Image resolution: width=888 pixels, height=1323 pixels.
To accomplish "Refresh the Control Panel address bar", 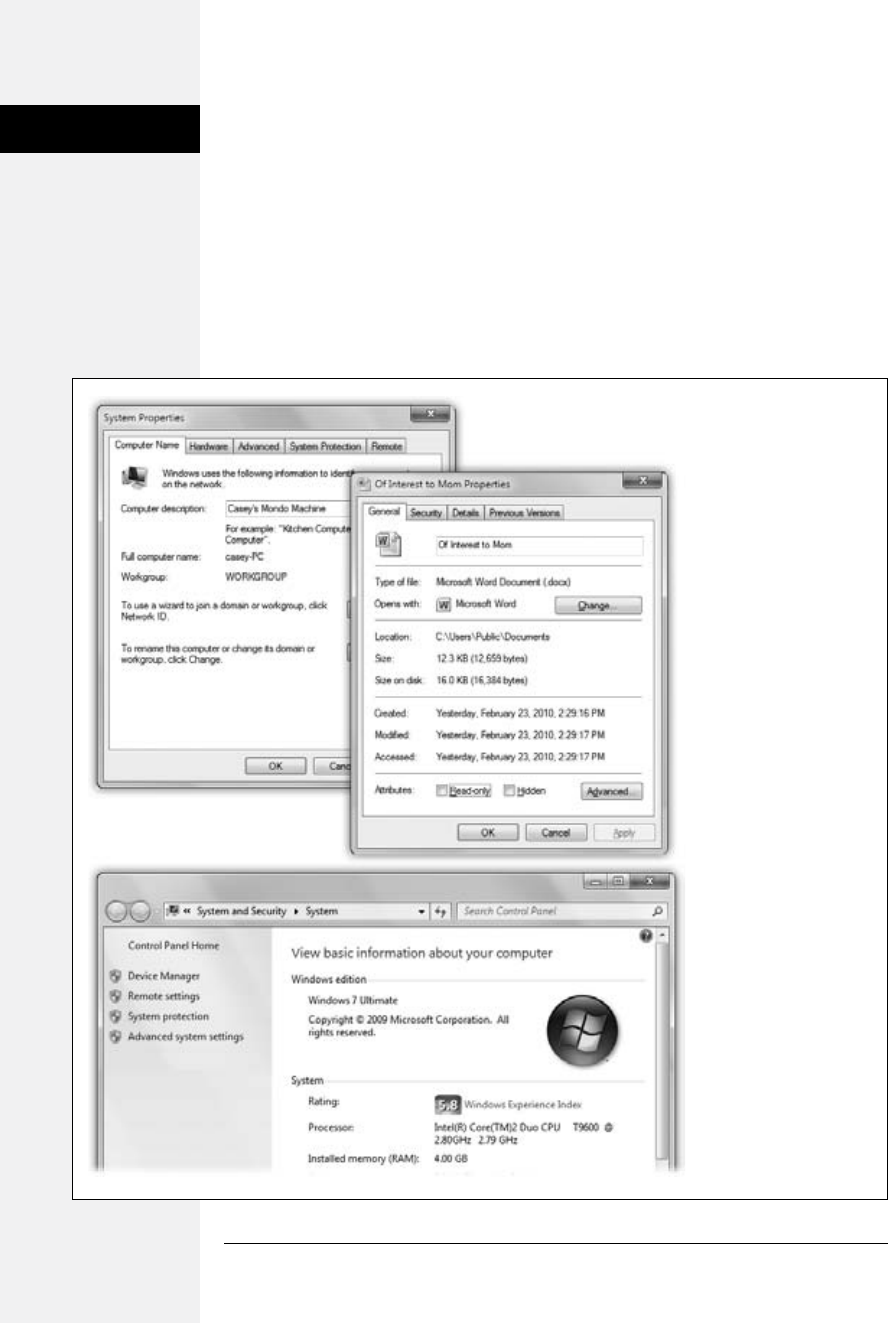I will pos(441,912).
